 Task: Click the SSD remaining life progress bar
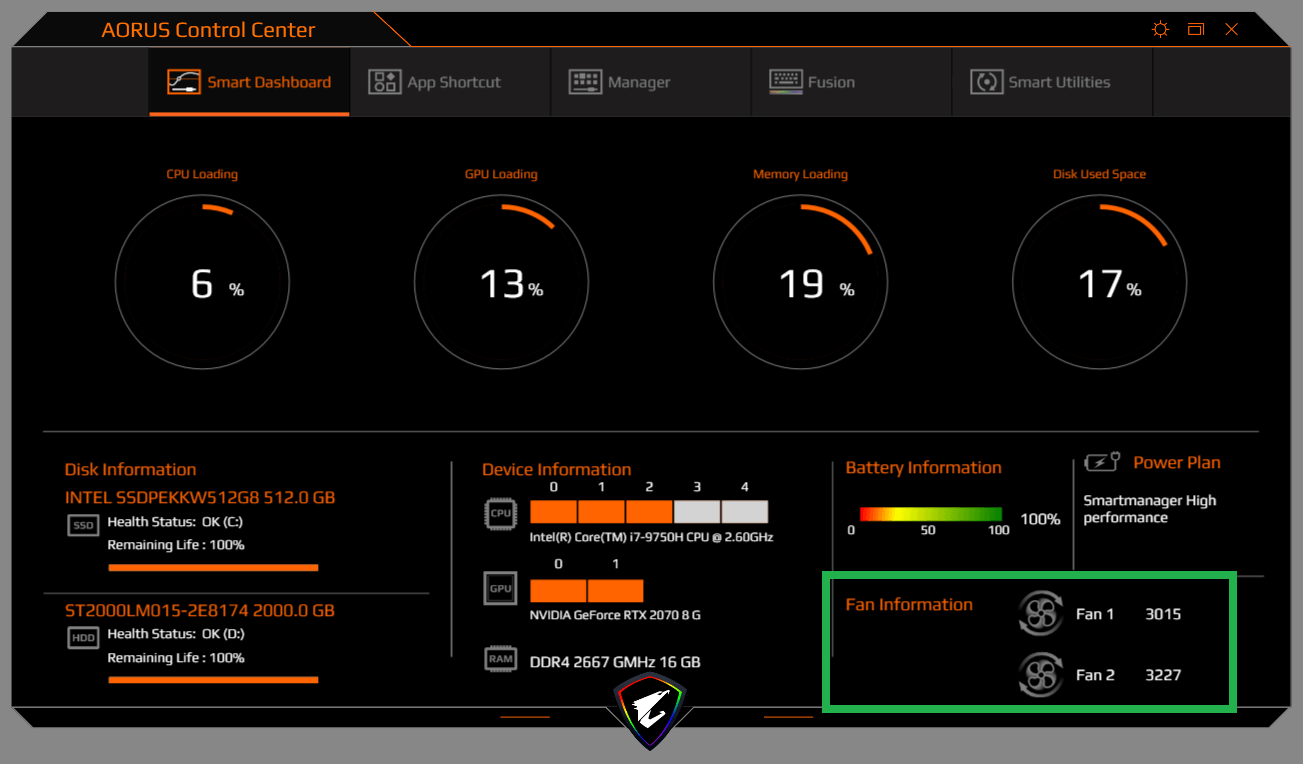(x=213, y=568)
